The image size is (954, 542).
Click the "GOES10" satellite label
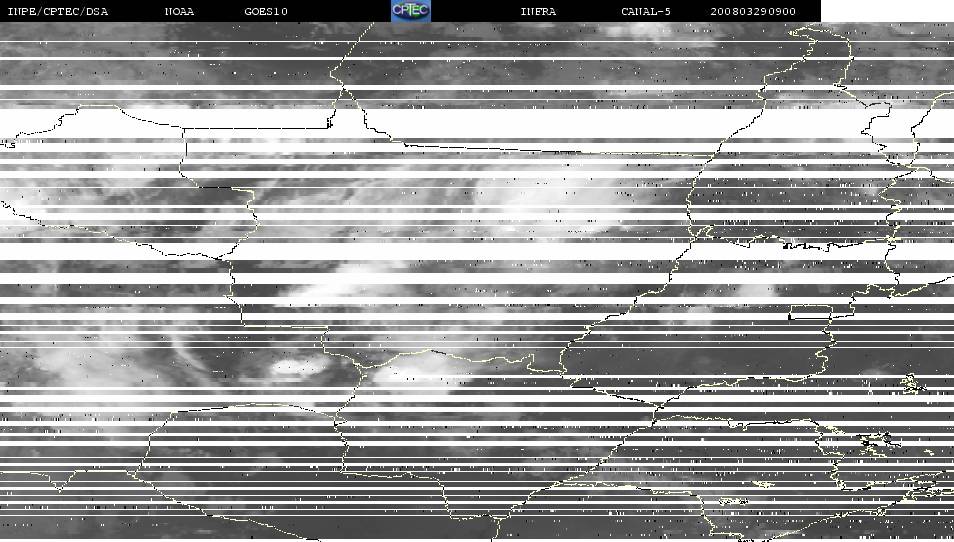tap(266, 12)
